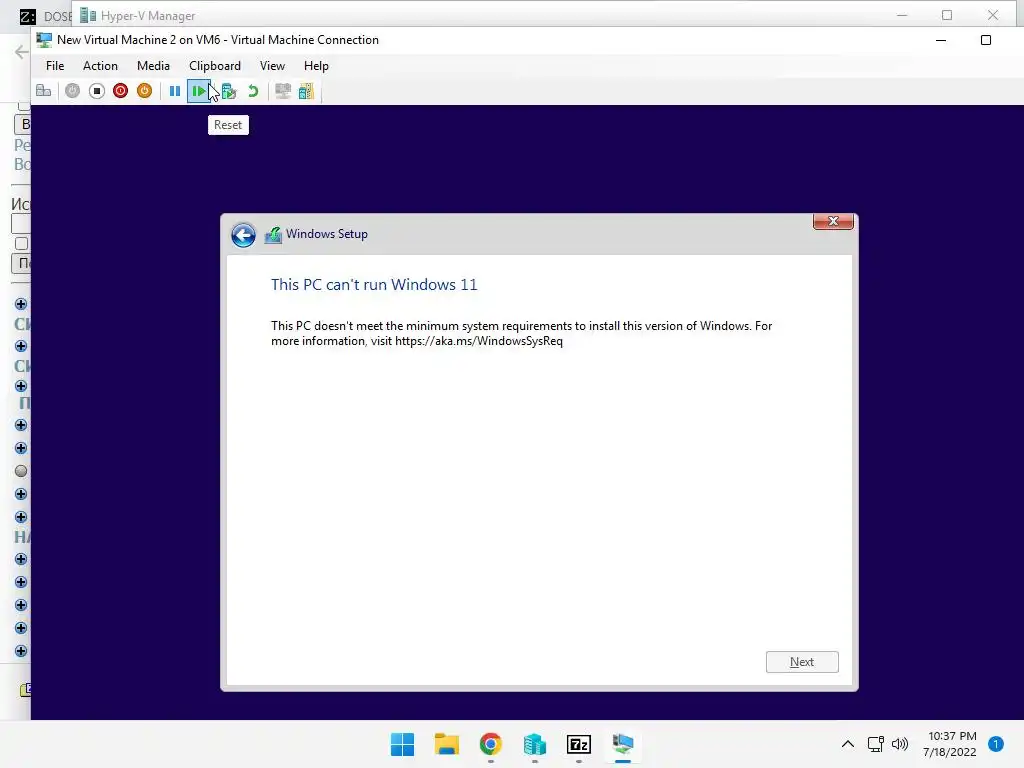Close the Windows Setup dialog

point(833,221)
